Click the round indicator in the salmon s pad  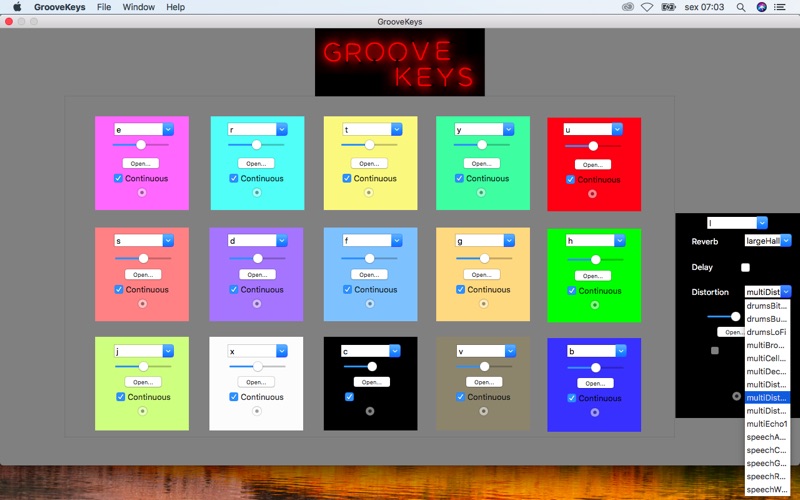click(x=142, y=304)
